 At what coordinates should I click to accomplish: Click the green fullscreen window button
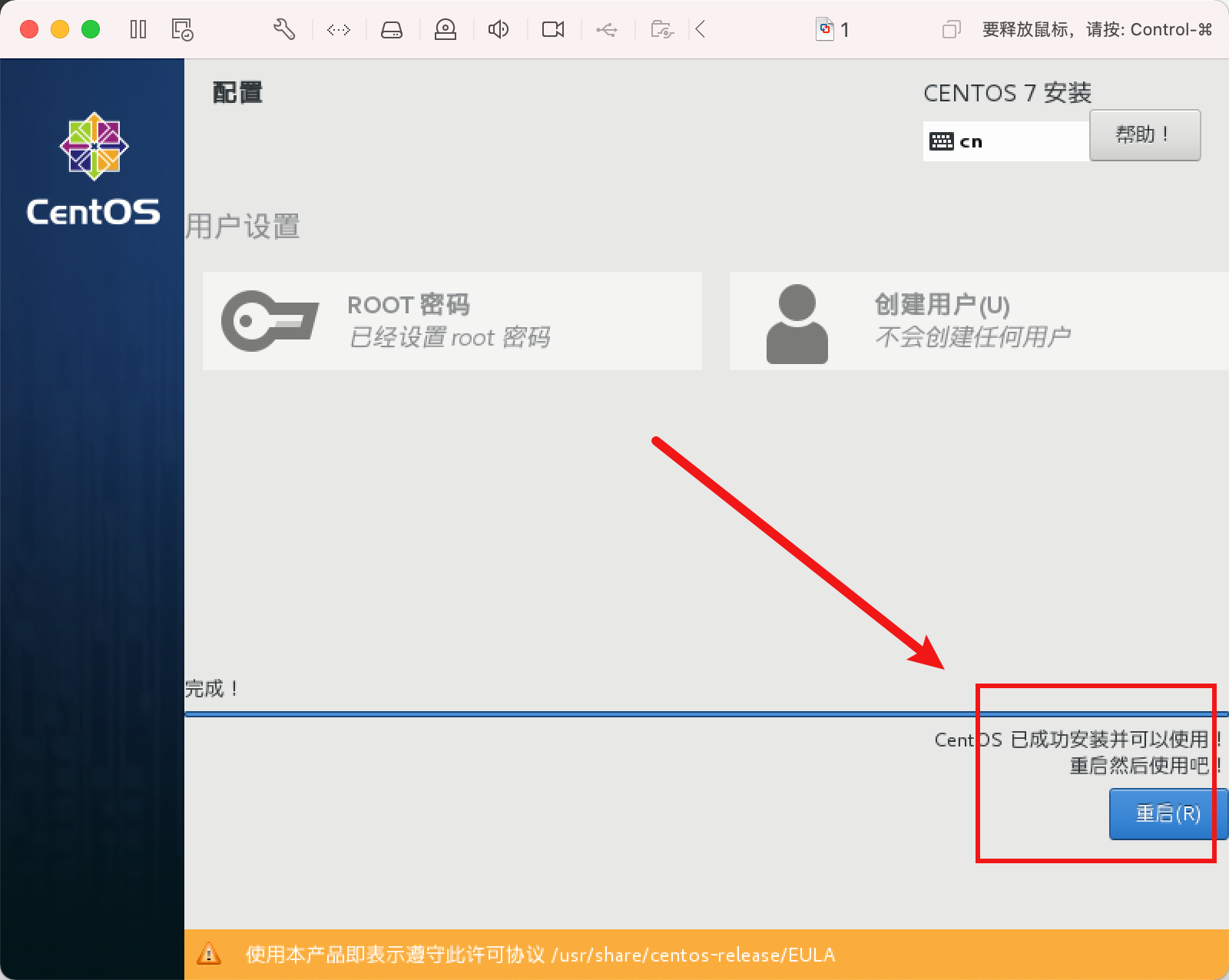(x=91, y=30)
